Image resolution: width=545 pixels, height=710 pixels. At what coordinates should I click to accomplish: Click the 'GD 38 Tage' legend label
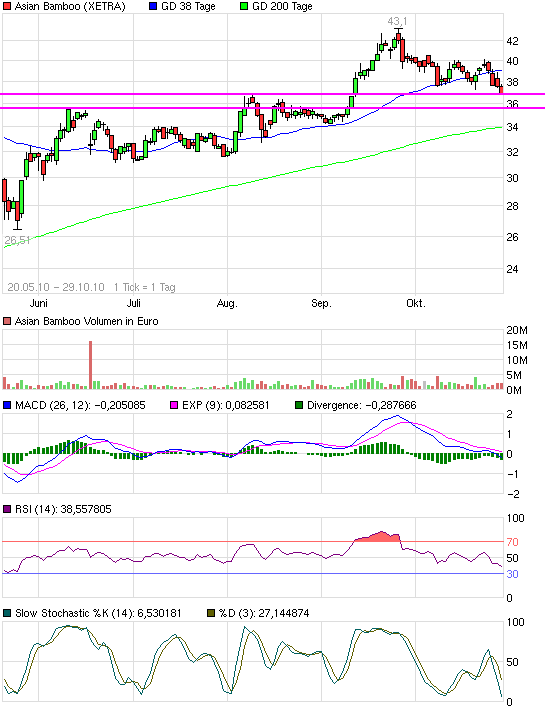(188, 6)
